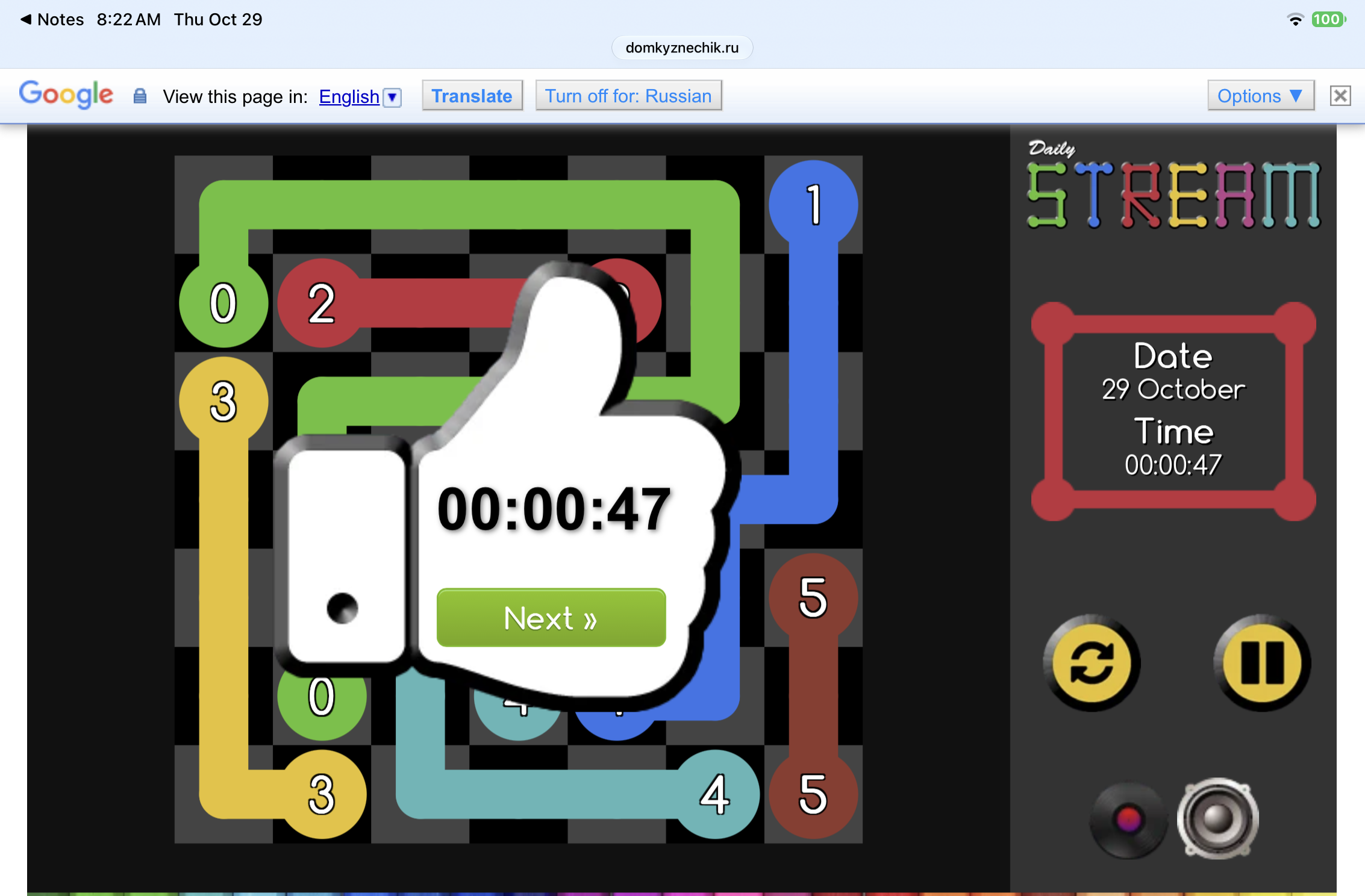Click the side panel time 00:00:47
Viewport: 1365px width, 896px height.
click(x=1173, y=465)
